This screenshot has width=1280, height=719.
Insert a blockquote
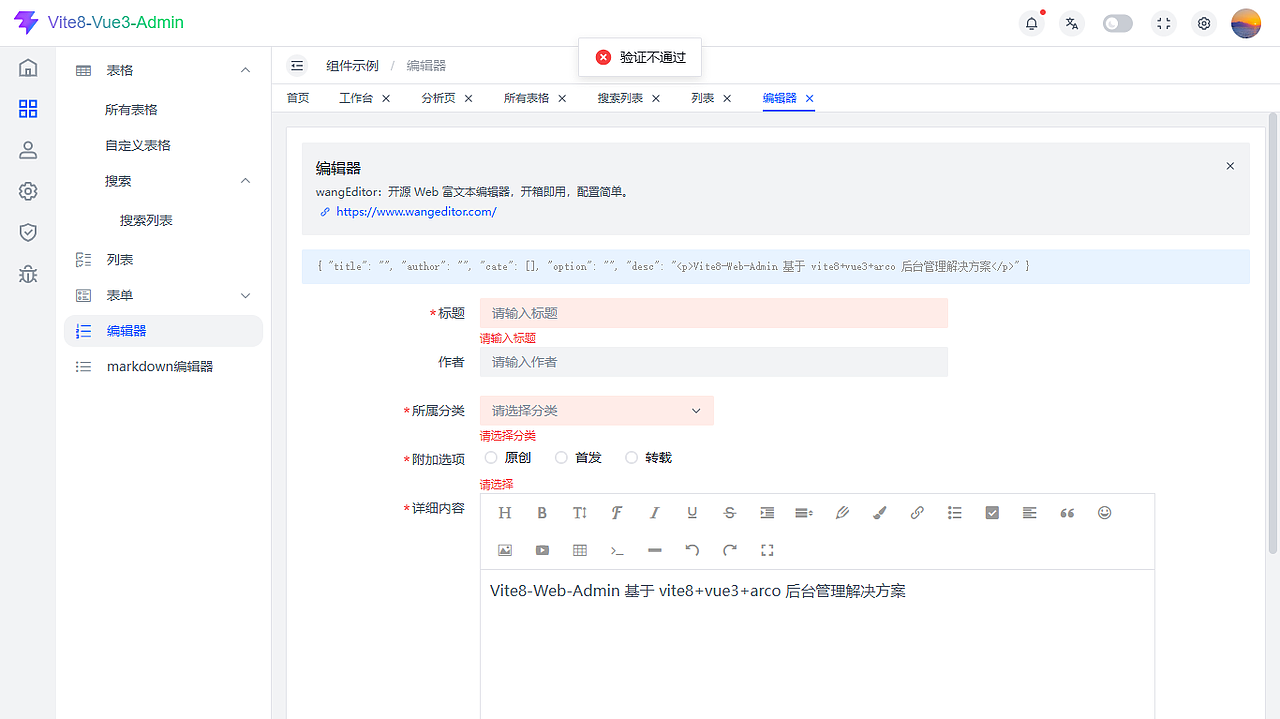(x=1067, y=513)
